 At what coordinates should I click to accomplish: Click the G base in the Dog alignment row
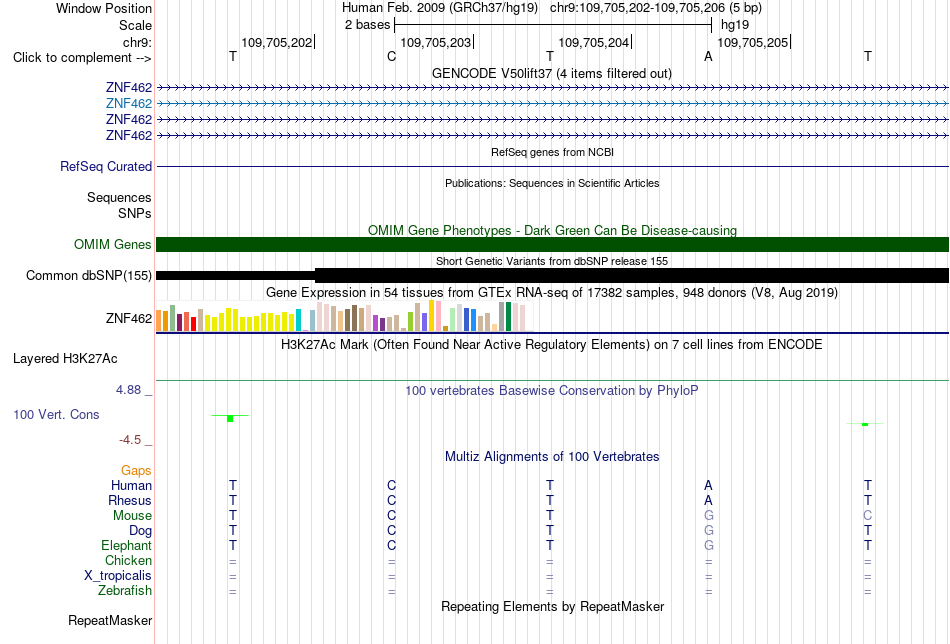click(708, 531)
